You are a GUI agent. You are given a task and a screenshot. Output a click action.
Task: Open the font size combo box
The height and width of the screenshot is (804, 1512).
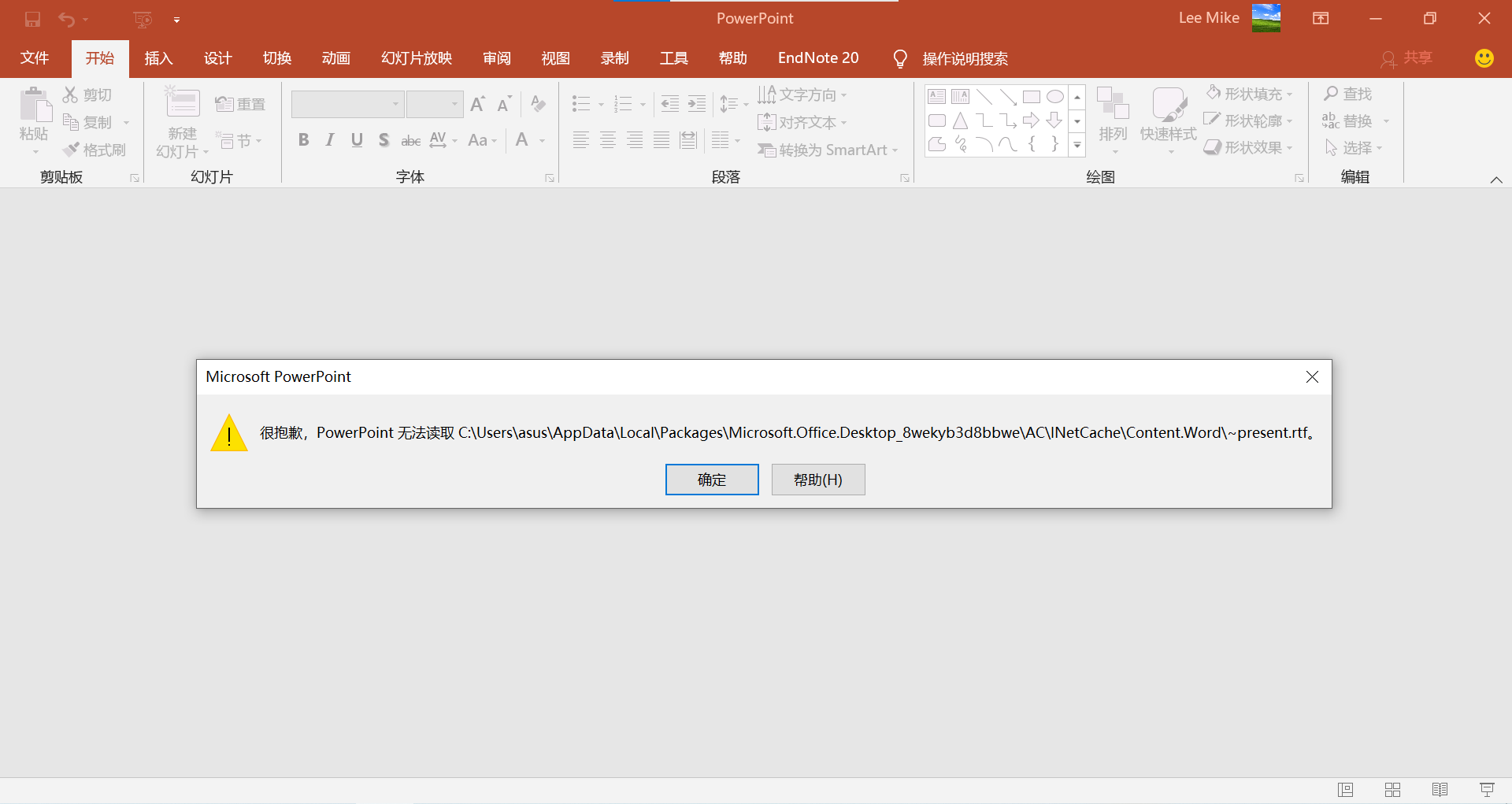tap(434, 104)
